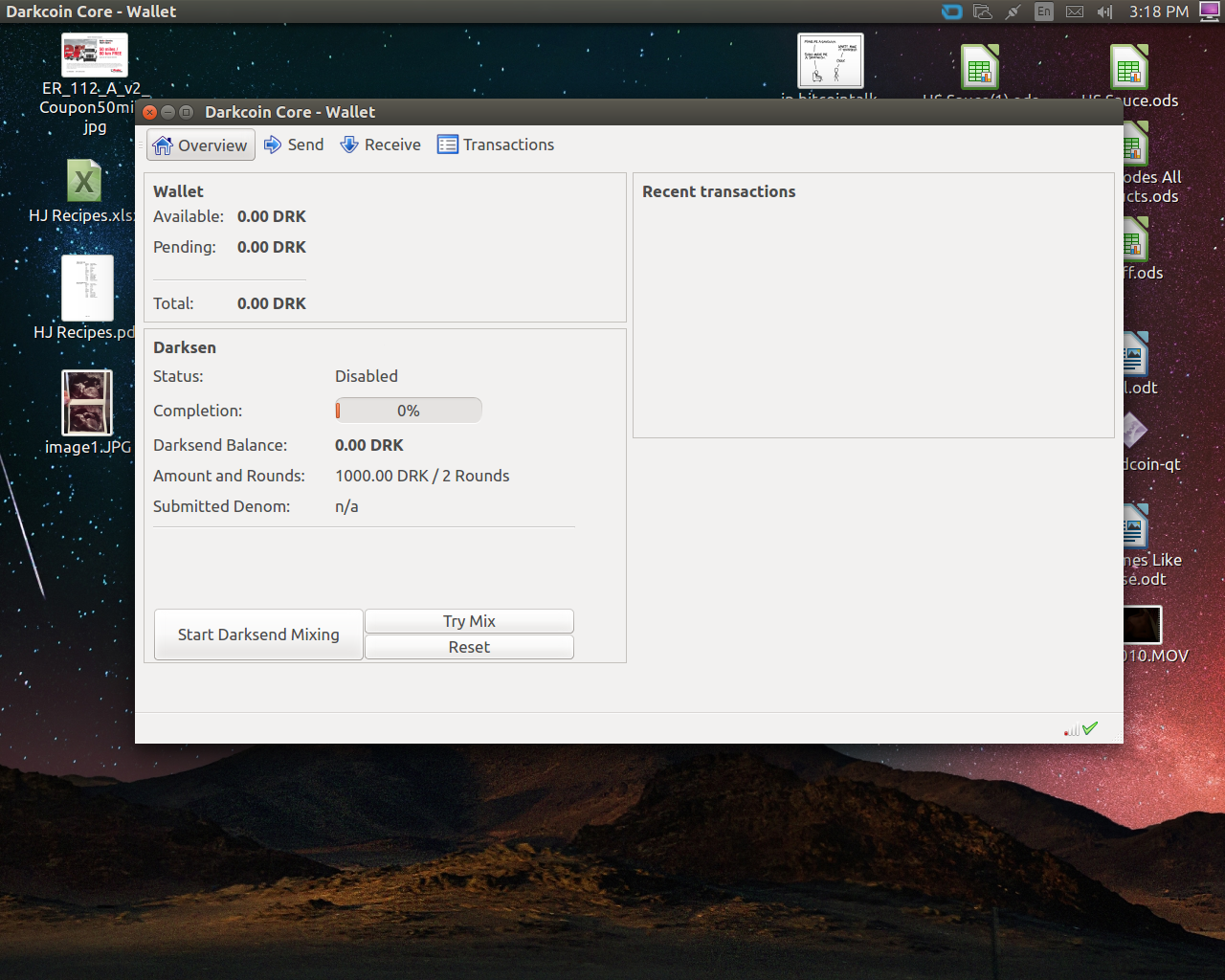The height and width of the screenshot is (980, 1225).
Task: Select the bitcointalk comic image on desktop
Action: point(831,62)
